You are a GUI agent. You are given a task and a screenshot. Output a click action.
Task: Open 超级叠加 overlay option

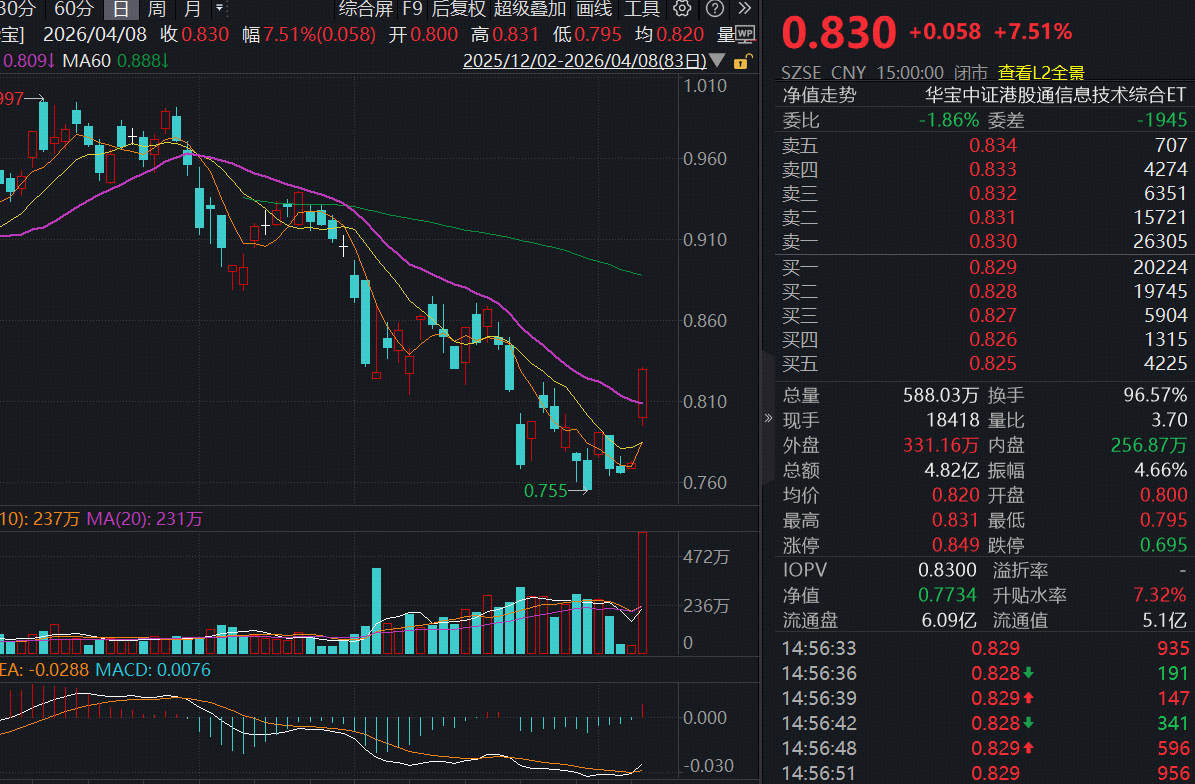(x=530, y=10)
